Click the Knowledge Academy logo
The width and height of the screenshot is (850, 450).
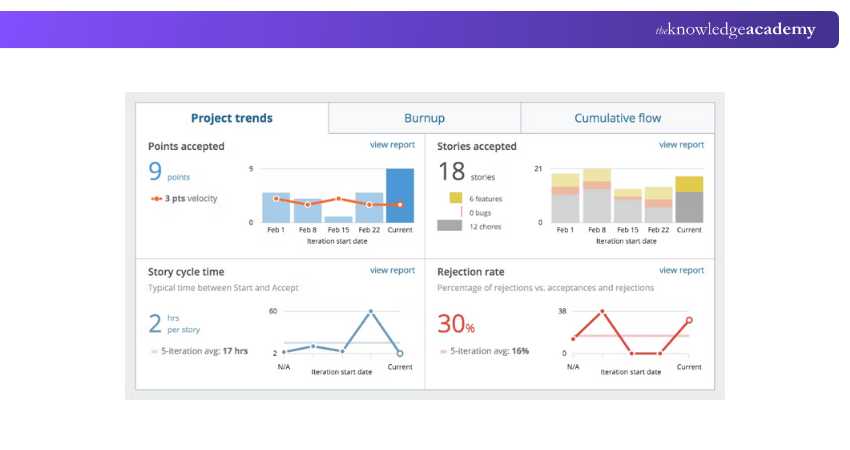tap(735, 29)
